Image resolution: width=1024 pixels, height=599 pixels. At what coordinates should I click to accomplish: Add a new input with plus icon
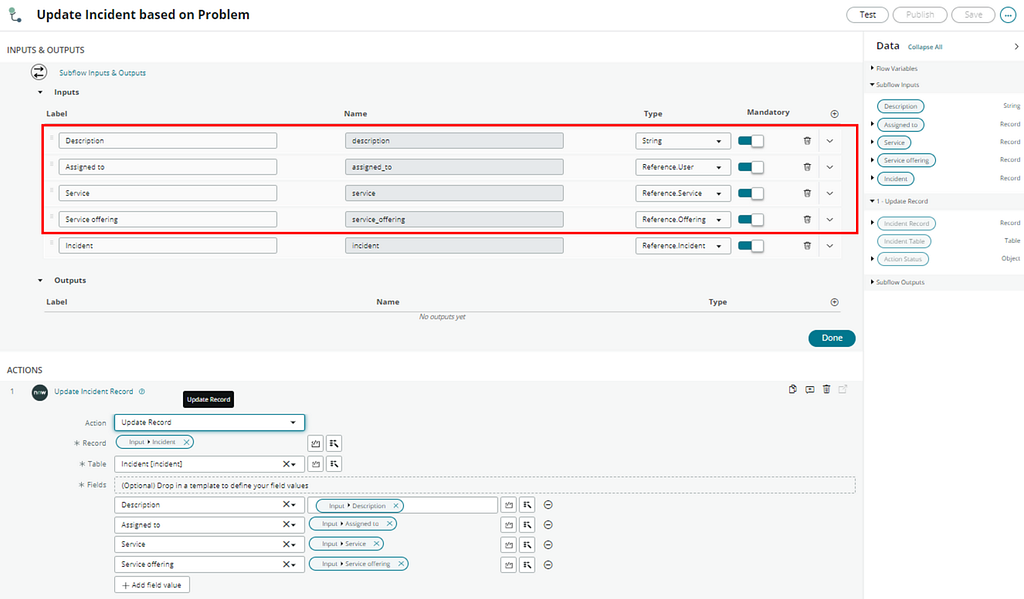[834, 114]
